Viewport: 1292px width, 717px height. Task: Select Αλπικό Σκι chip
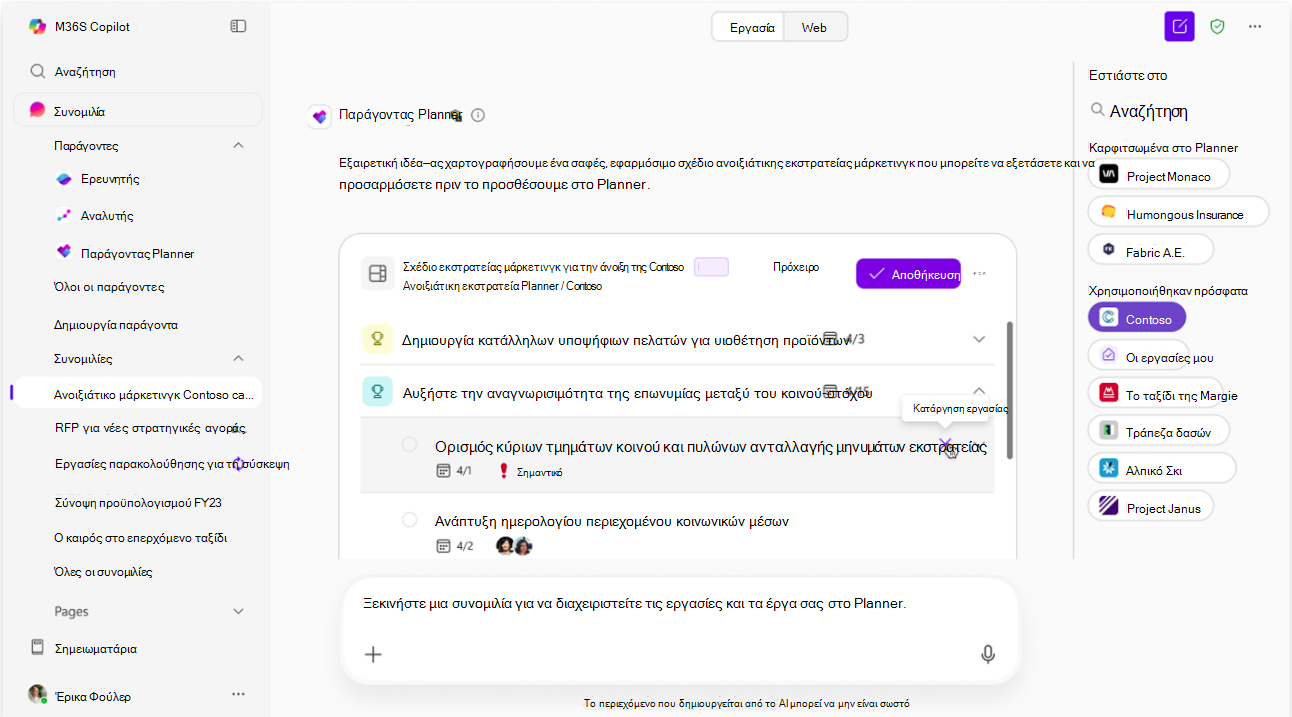(x=1162, y=468)
